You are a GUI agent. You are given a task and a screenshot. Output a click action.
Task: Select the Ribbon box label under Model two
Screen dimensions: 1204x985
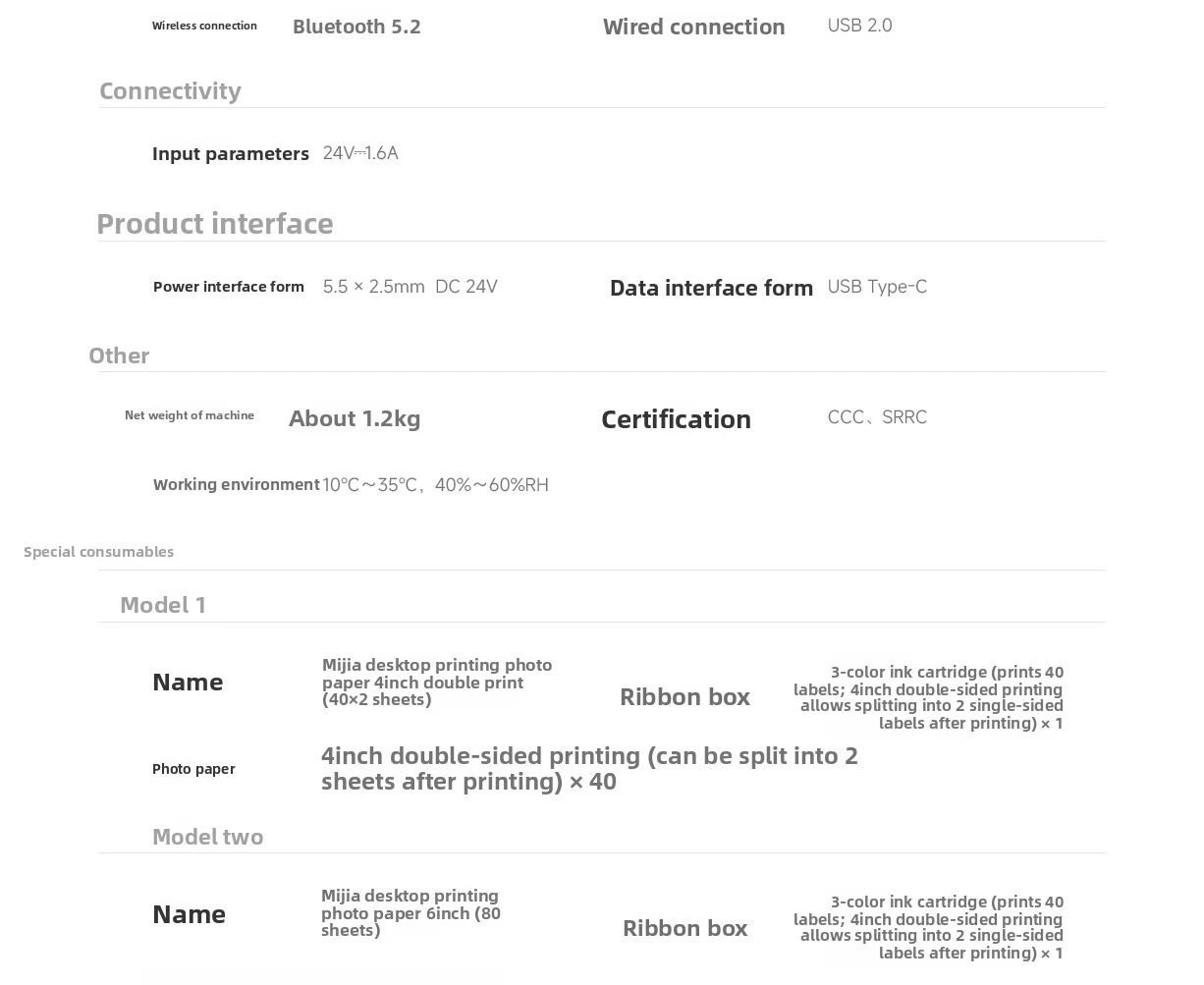click(684, 928)
